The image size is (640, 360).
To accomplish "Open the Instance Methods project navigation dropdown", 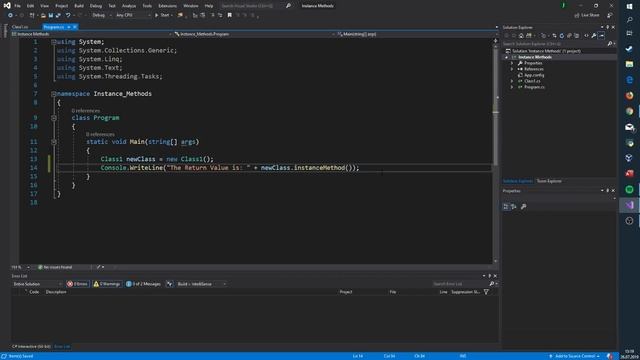I will point(92,34).
